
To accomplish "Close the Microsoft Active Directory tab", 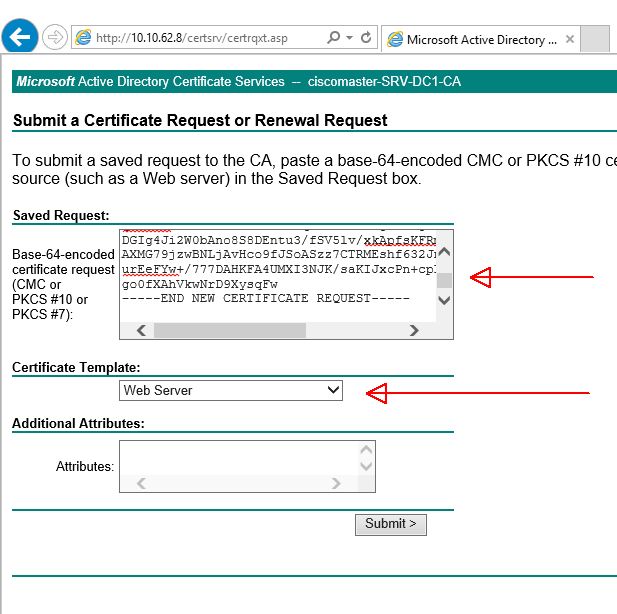I will (569, 39).
